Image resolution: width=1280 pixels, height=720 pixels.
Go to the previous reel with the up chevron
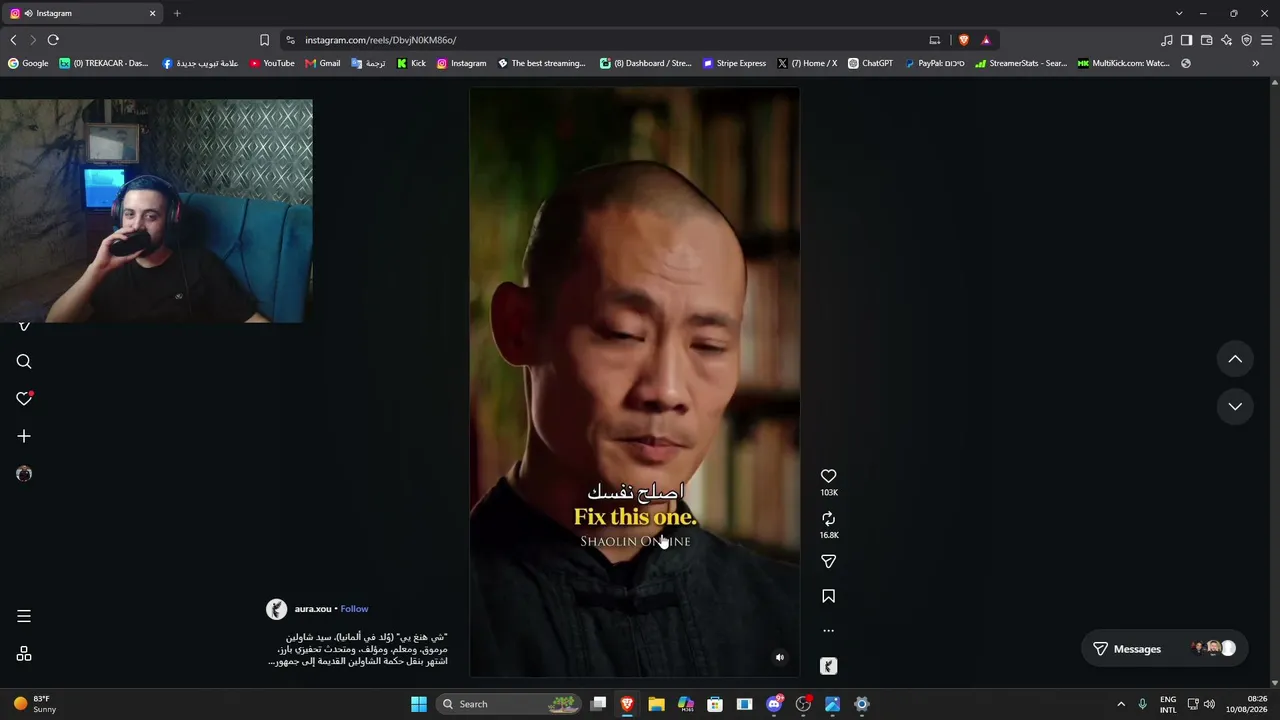tap(1235, 359)
